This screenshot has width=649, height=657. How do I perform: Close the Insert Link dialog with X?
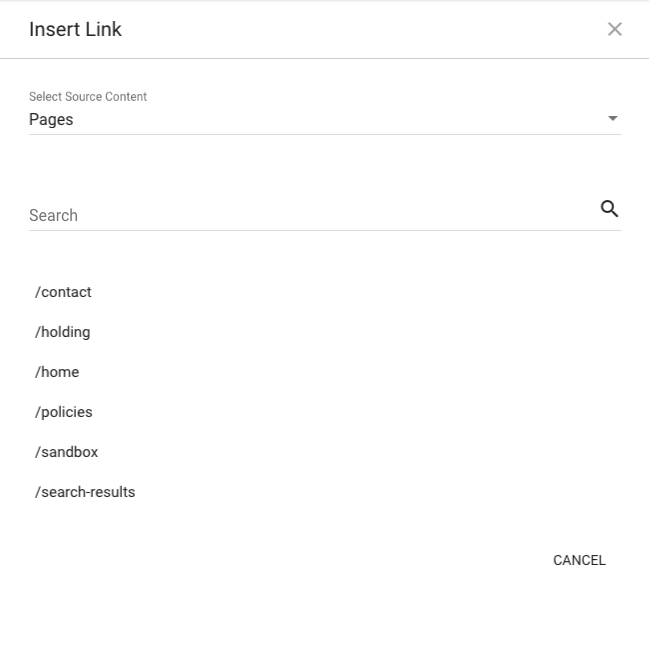[x=615, y=29]
